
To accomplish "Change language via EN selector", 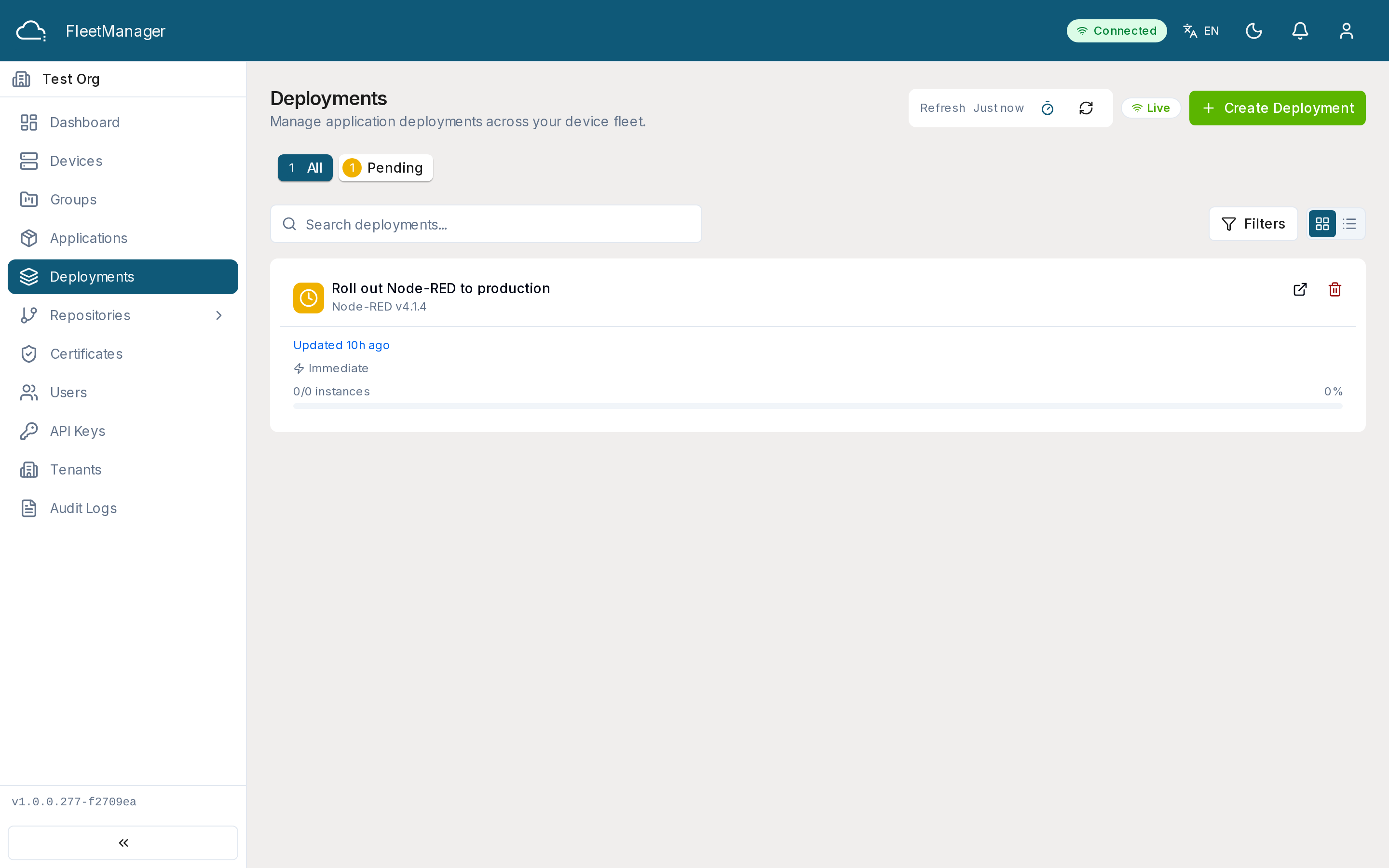I will pyautogui.click(x=1201, y=30).
